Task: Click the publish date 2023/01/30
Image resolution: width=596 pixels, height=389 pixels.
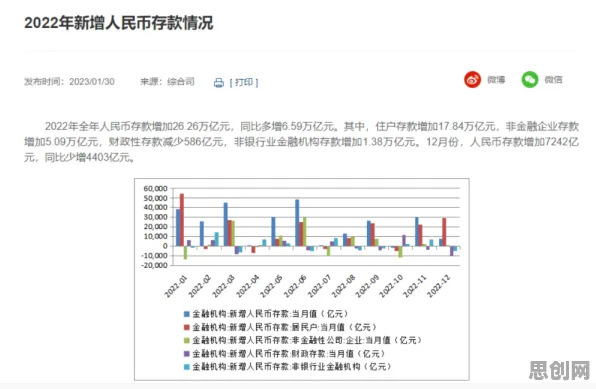Action: point(92,82)
